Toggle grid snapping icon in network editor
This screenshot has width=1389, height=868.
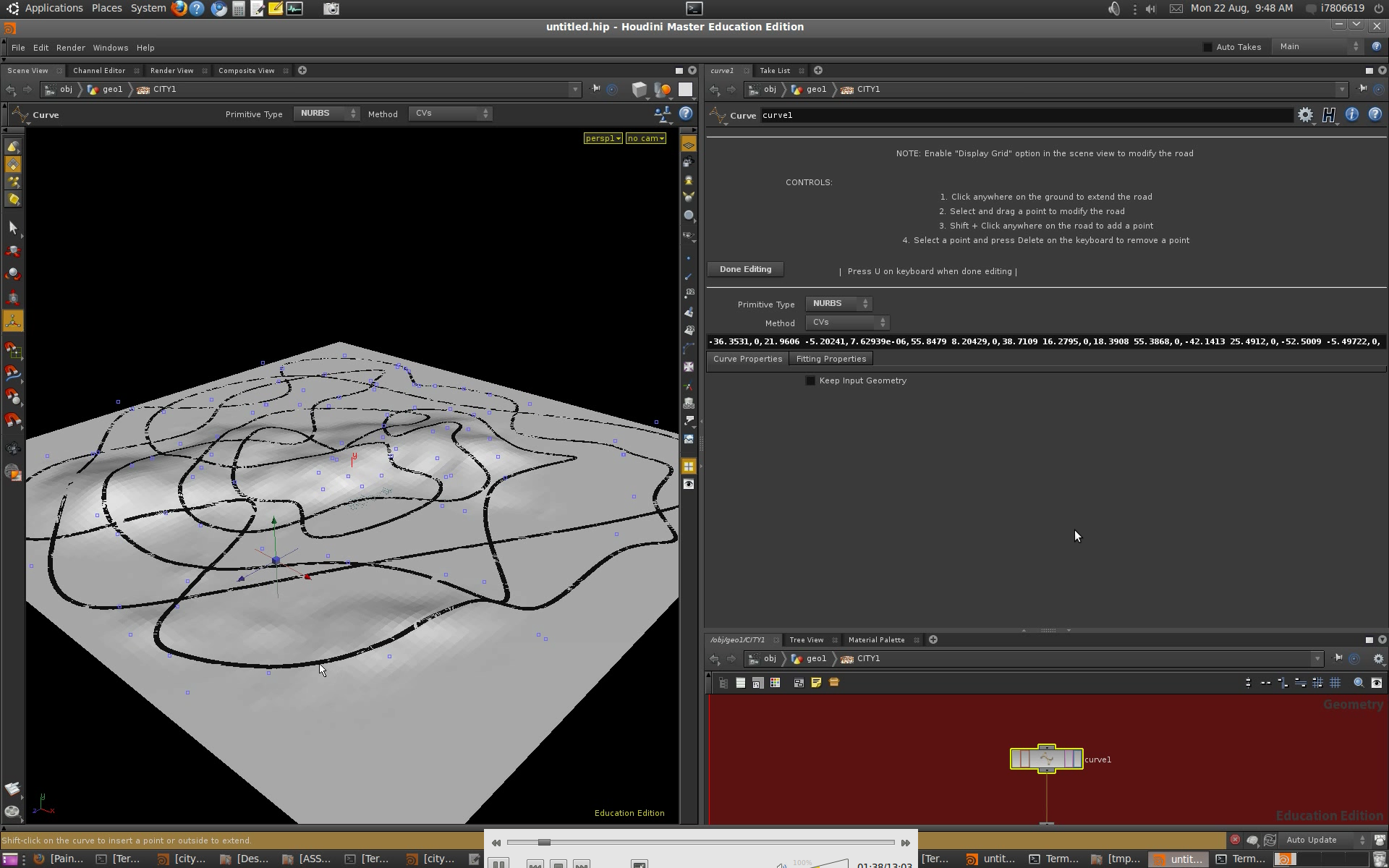point(1335,683)
